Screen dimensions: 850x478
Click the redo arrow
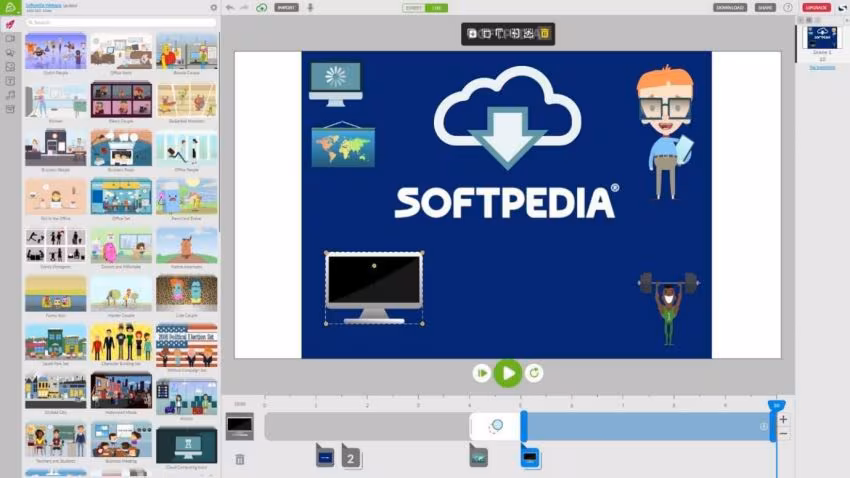tap(244, 8)
